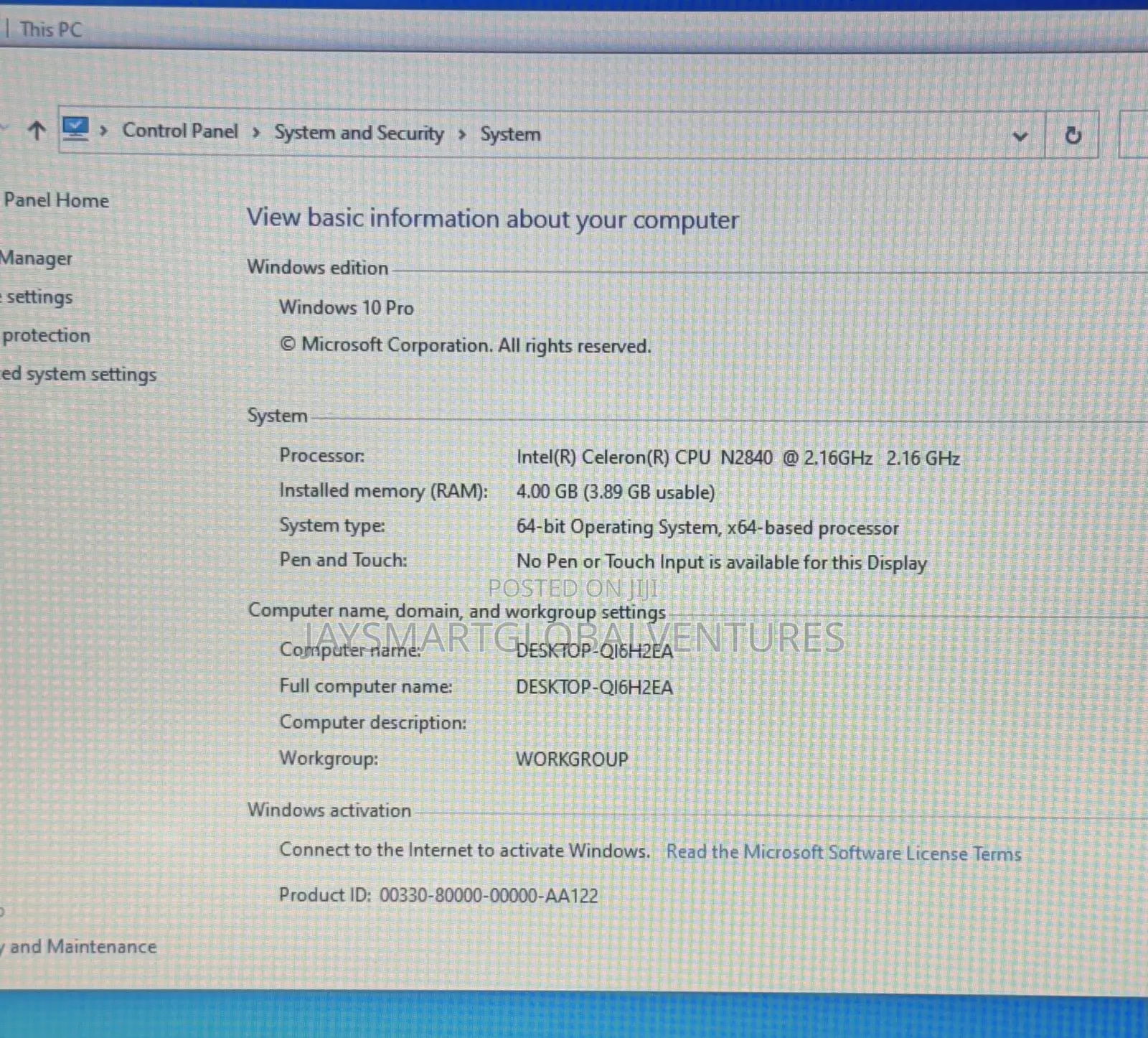Image resolution: width=1148 pixels, height=1038 pixels.
Task: Click the Pen and Touch label
Action: (x=344, y=560)
